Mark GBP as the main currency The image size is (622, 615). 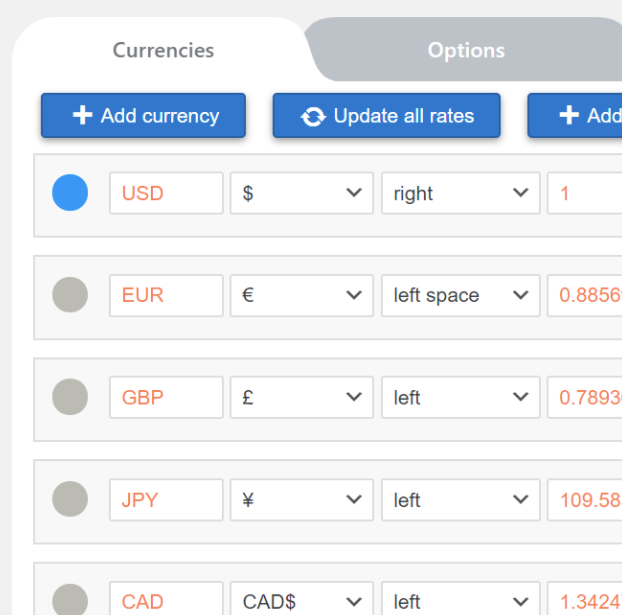(70, 397)
